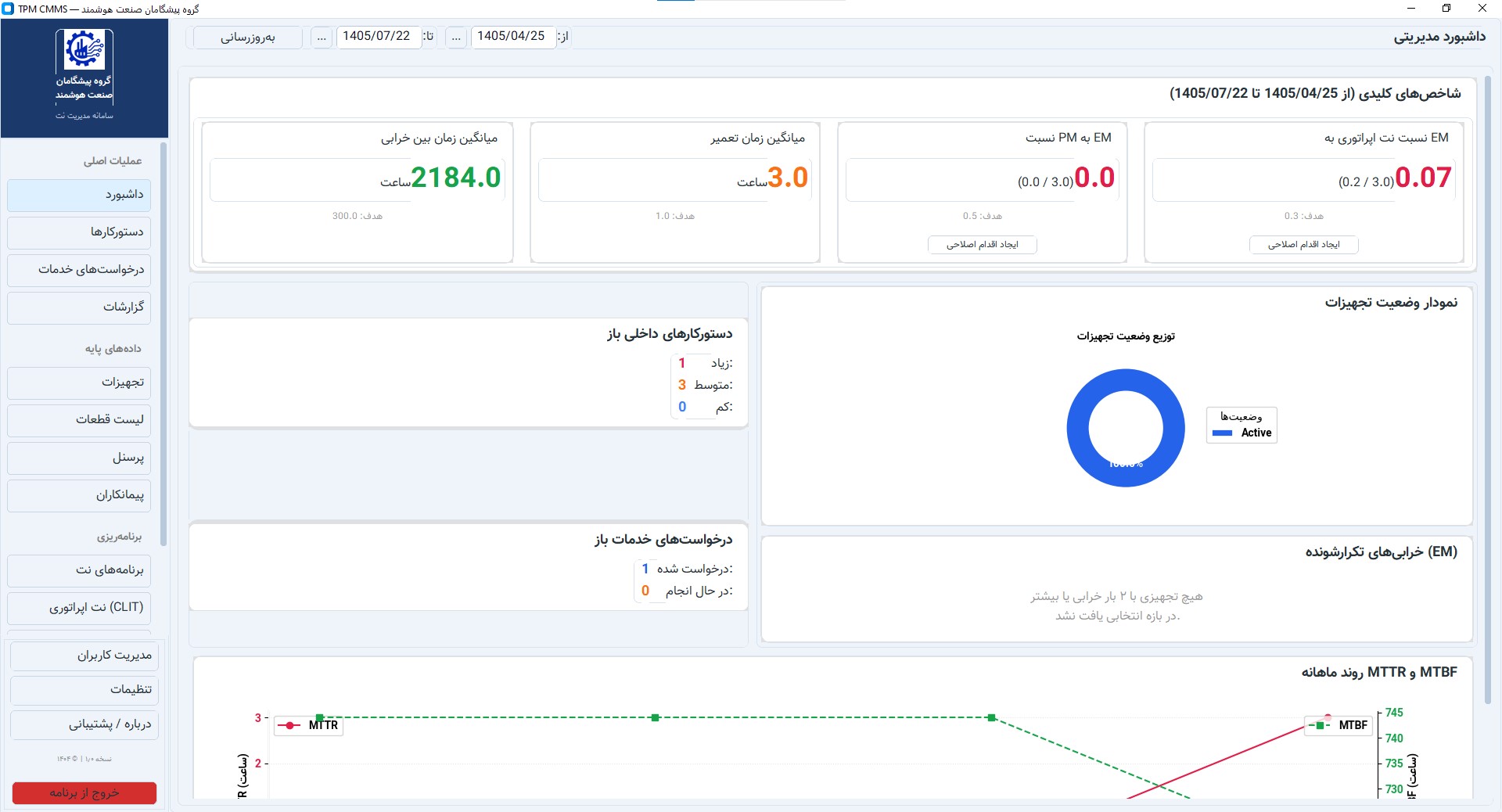Maximize or restore the application window
Viewport: 1502px width, 812px height.
coord(1446,9)
